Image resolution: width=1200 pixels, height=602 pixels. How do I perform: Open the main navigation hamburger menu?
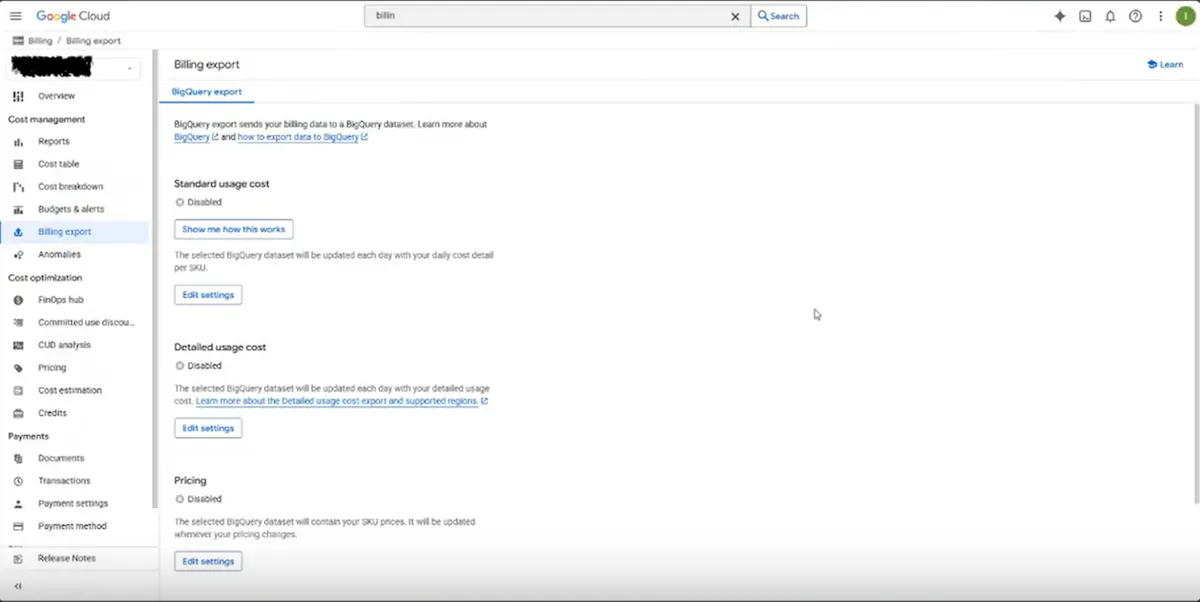pos(15,16)
